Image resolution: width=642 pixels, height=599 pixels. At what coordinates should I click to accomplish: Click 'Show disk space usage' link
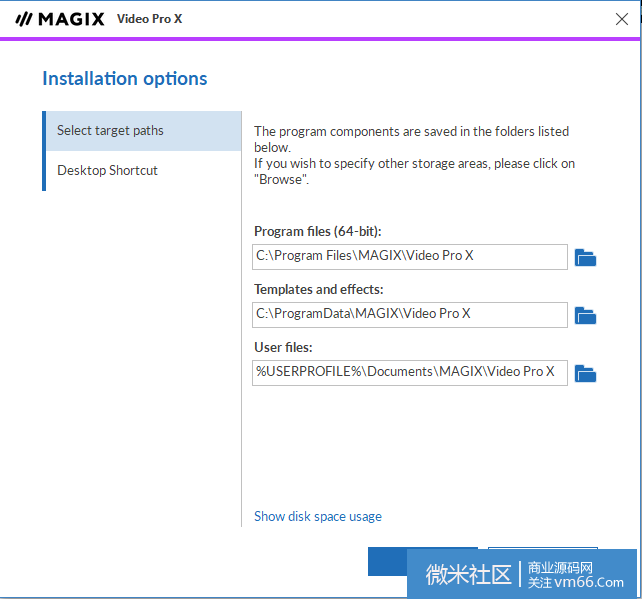[x=318, y=516]
